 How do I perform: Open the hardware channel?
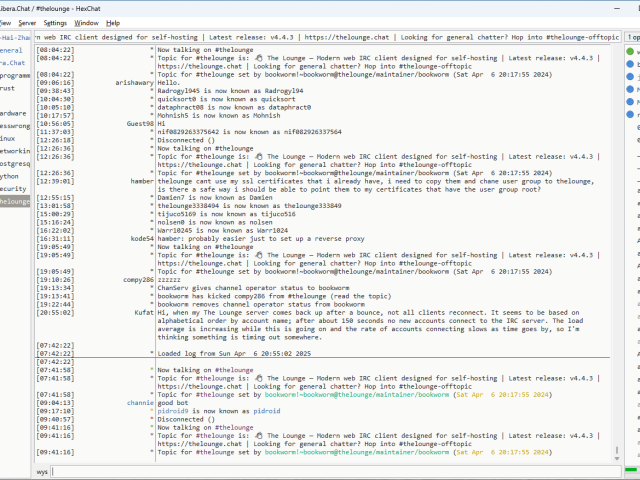[x=13, y=113]
